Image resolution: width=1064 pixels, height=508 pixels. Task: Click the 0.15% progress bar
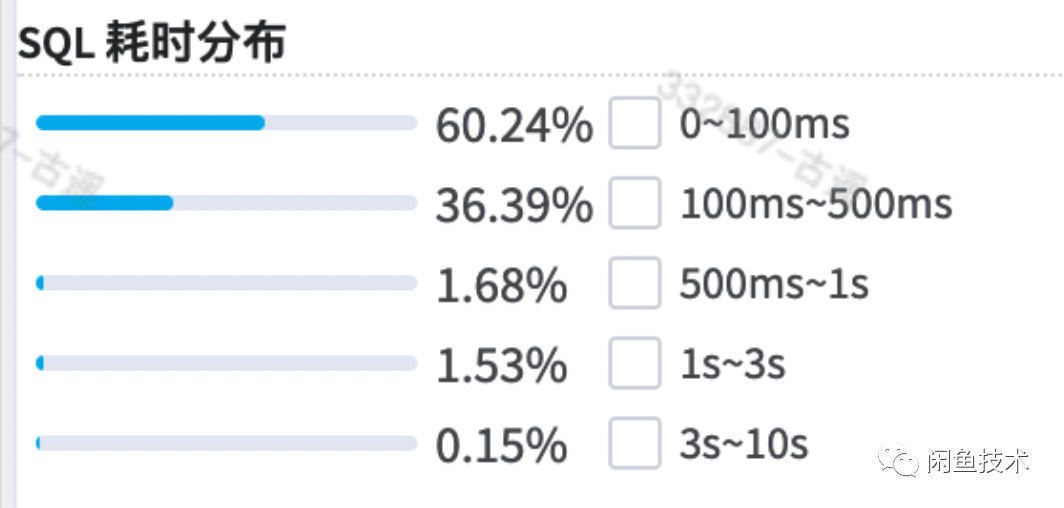point(226,443)
